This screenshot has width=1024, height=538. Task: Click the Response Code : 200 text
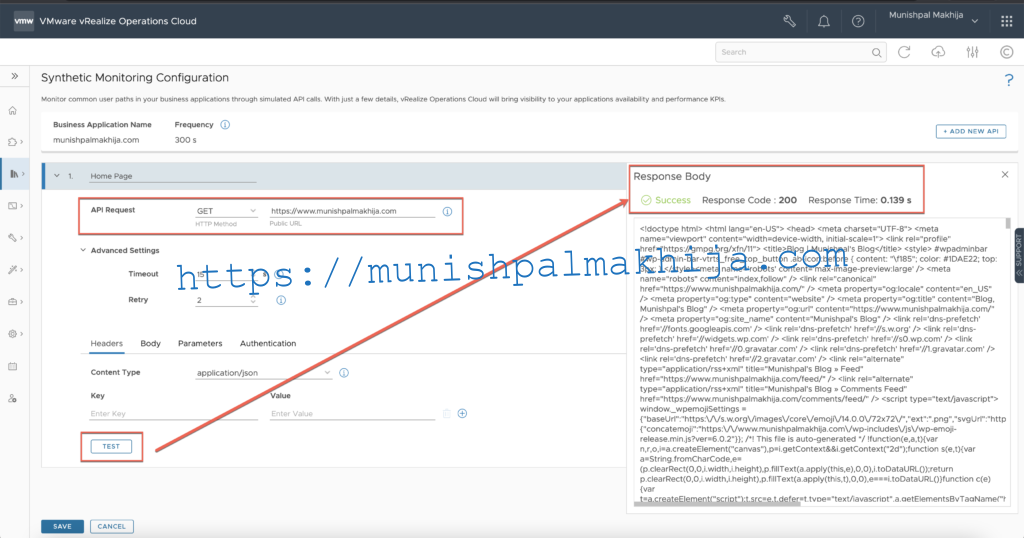[749, 200]
